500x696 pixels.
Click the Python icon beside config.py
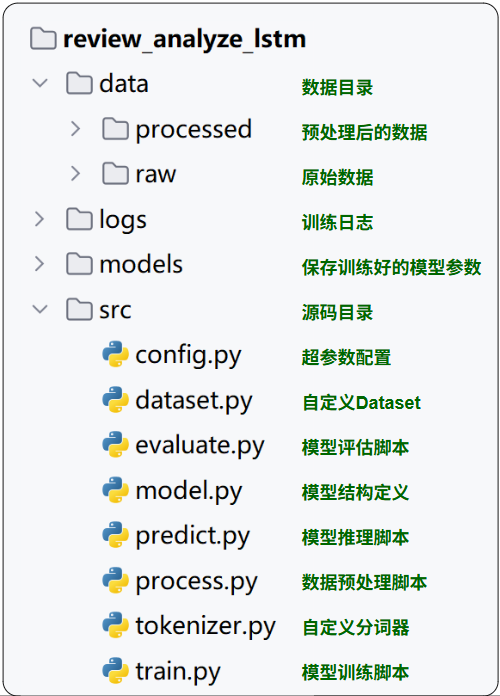(x=115, y=354)
